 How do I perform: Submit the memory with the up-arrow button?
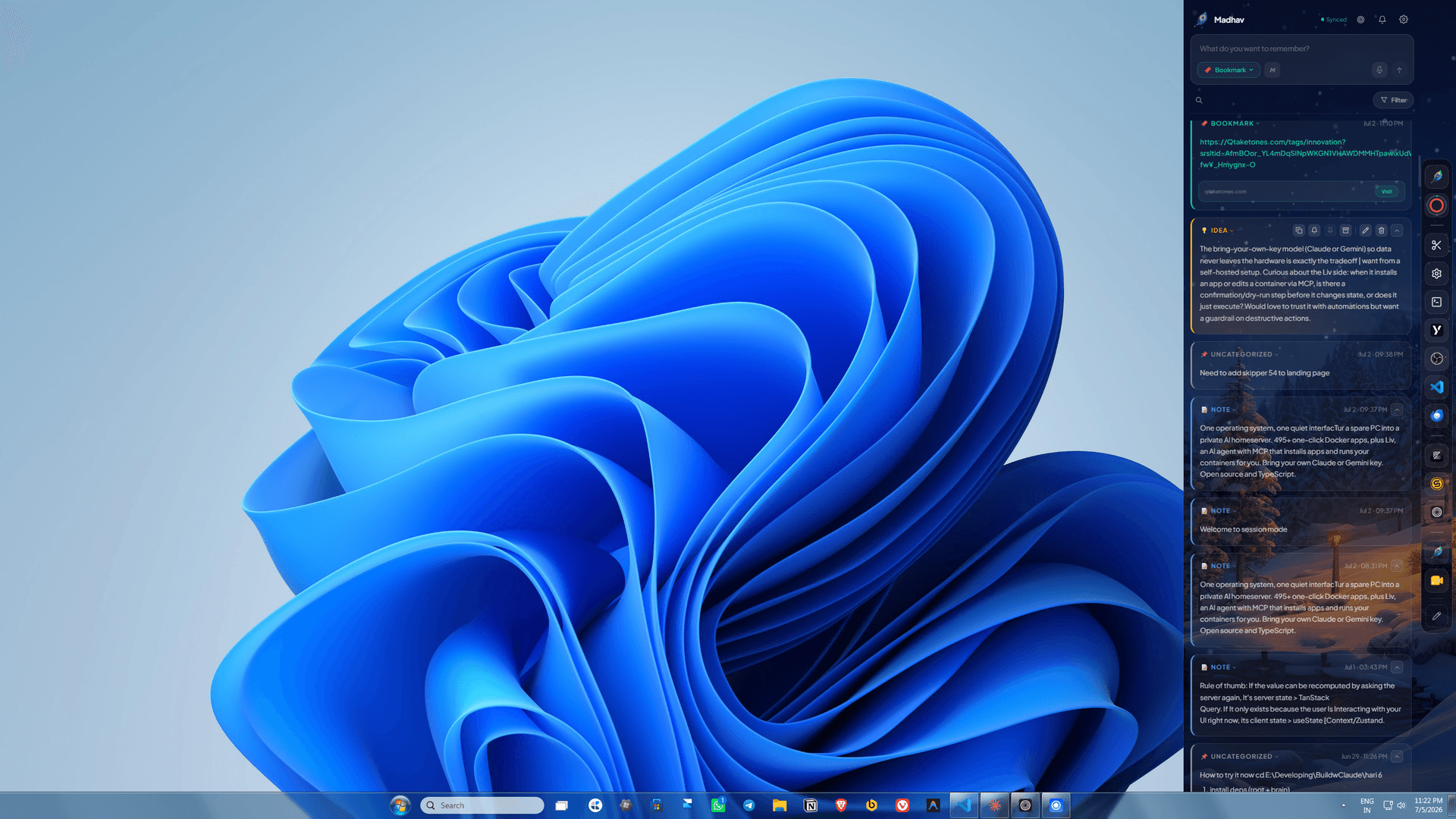point(1399,70)
